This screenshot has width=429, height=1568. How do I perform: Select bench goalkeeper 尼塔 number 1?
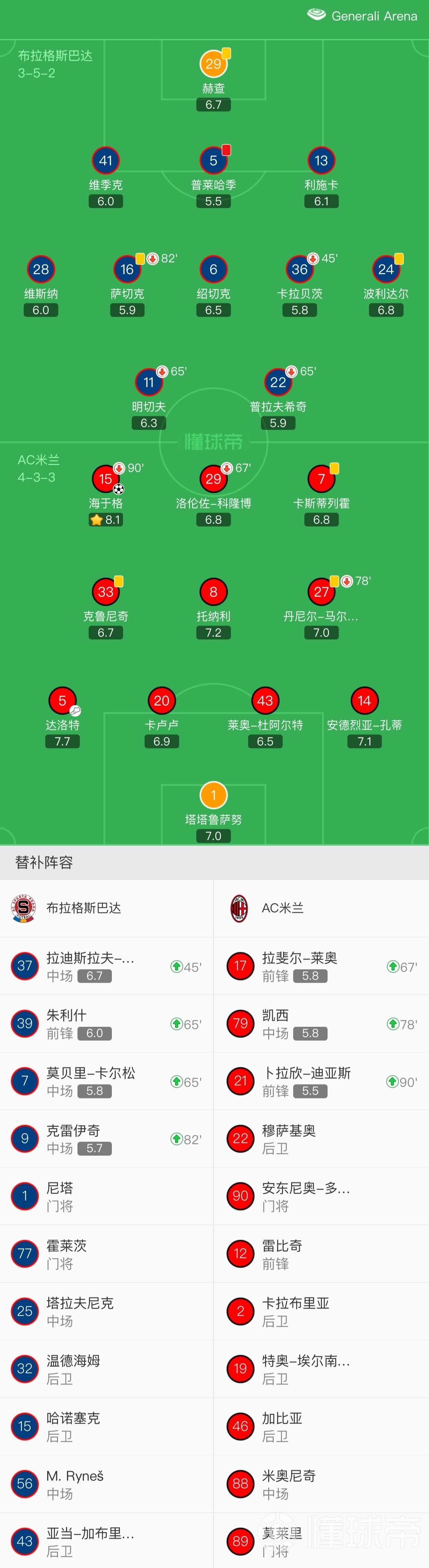tap(107, 1196)
